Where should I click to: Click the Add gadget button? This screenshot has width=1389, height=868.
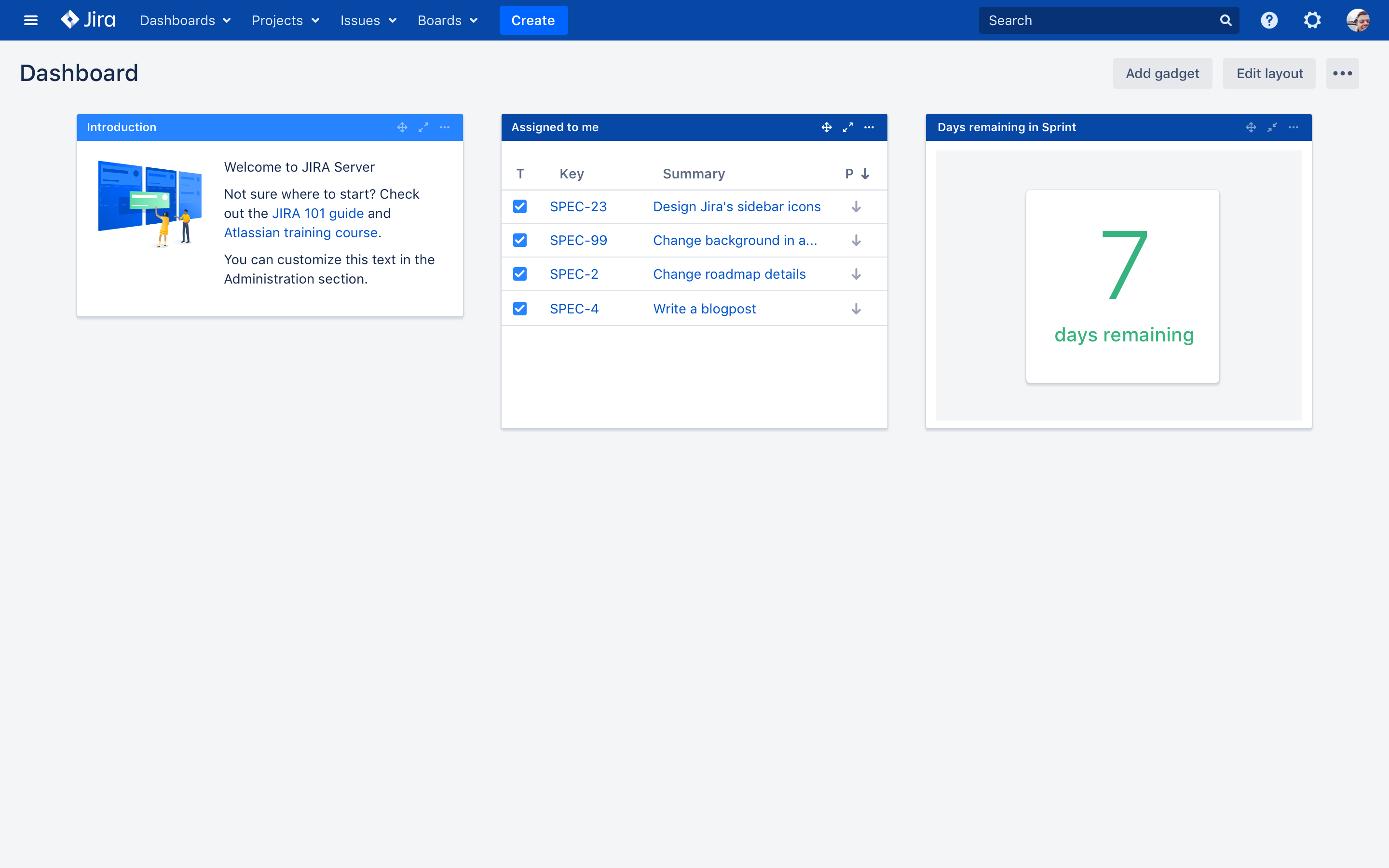pyautogui.click(x=1162, y=72)
